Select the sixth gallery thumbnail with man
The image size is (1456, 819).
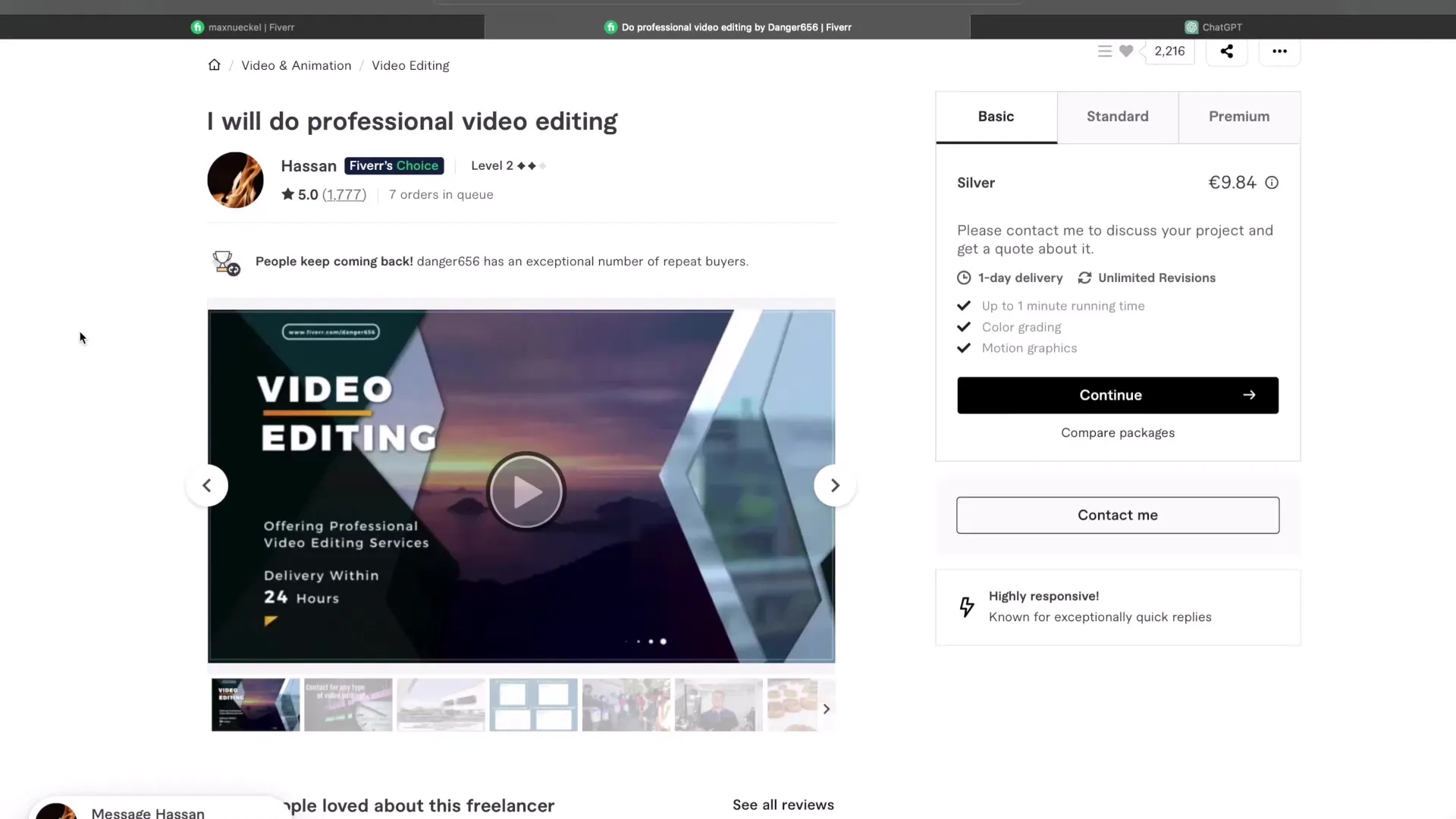click(719, 704)
